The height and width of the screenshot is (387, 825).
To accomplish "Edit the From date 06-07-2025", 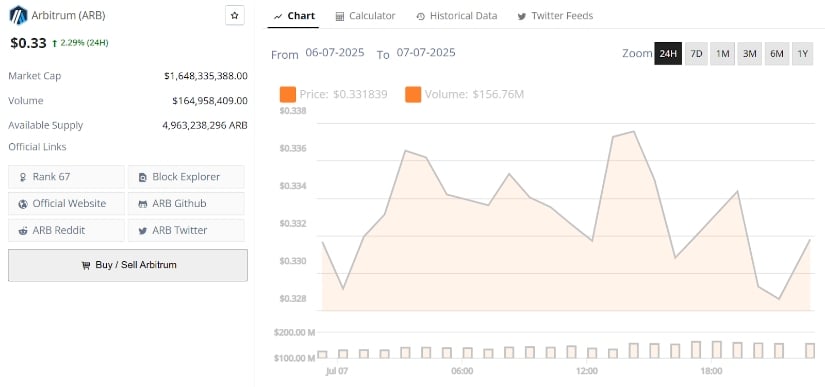I will coord(335,53).
